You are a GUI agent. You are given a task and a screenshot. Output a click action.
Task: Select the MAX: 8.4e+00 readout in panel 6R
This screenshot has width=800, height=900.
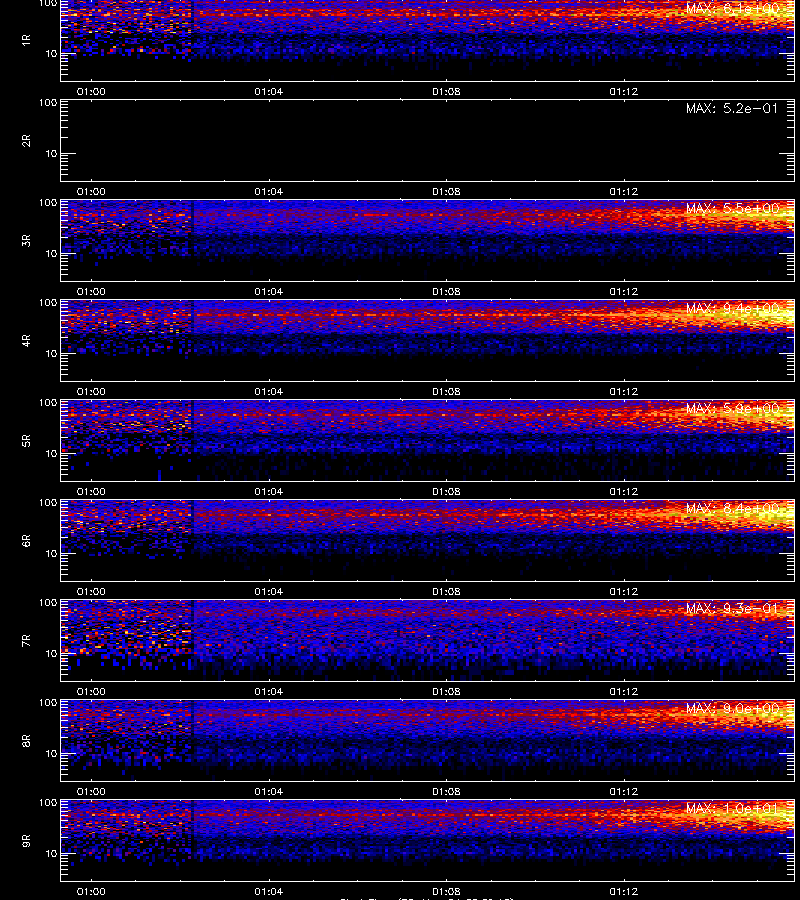(x=732, y=509)
